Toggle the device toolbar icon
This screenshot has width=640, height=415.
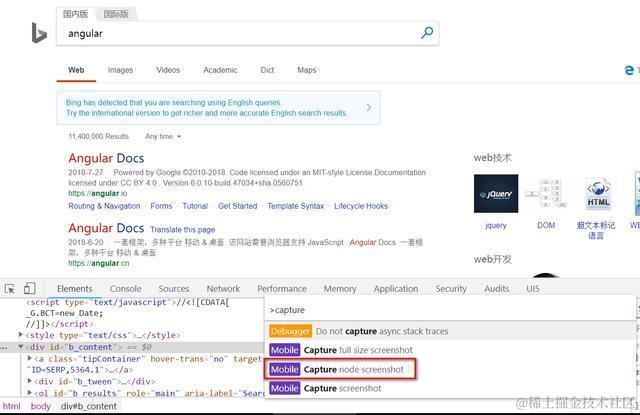[x=29, y=289]
